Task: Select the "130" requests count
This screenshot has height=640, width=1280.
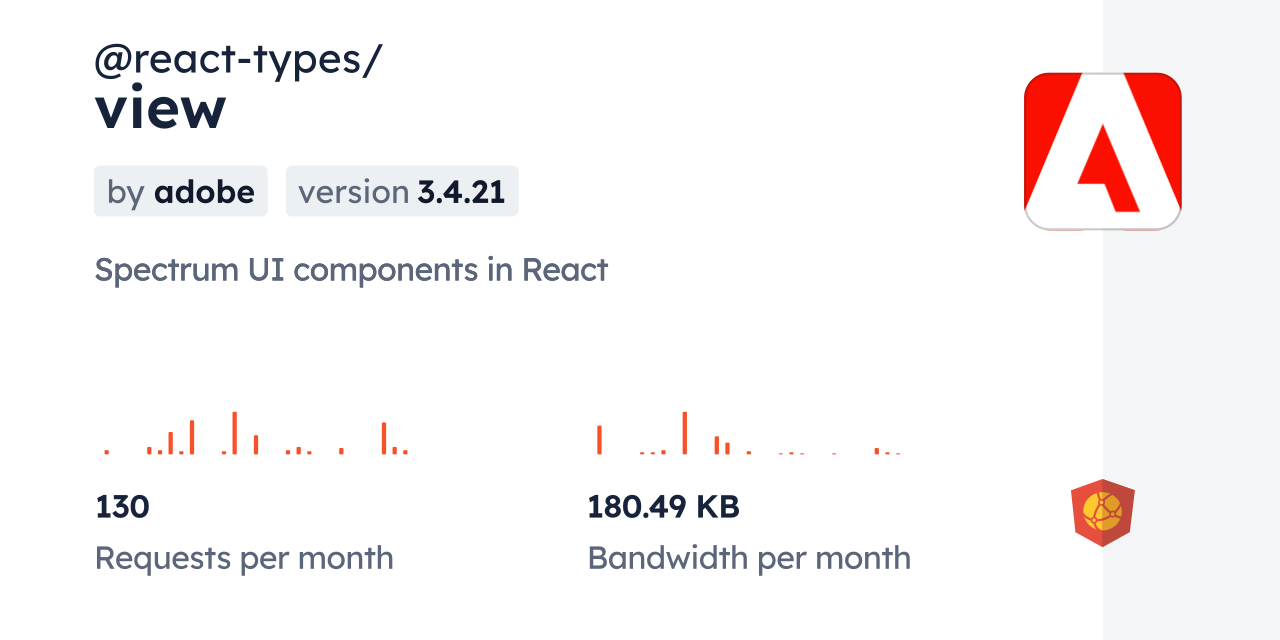Action: click(122, 507)
